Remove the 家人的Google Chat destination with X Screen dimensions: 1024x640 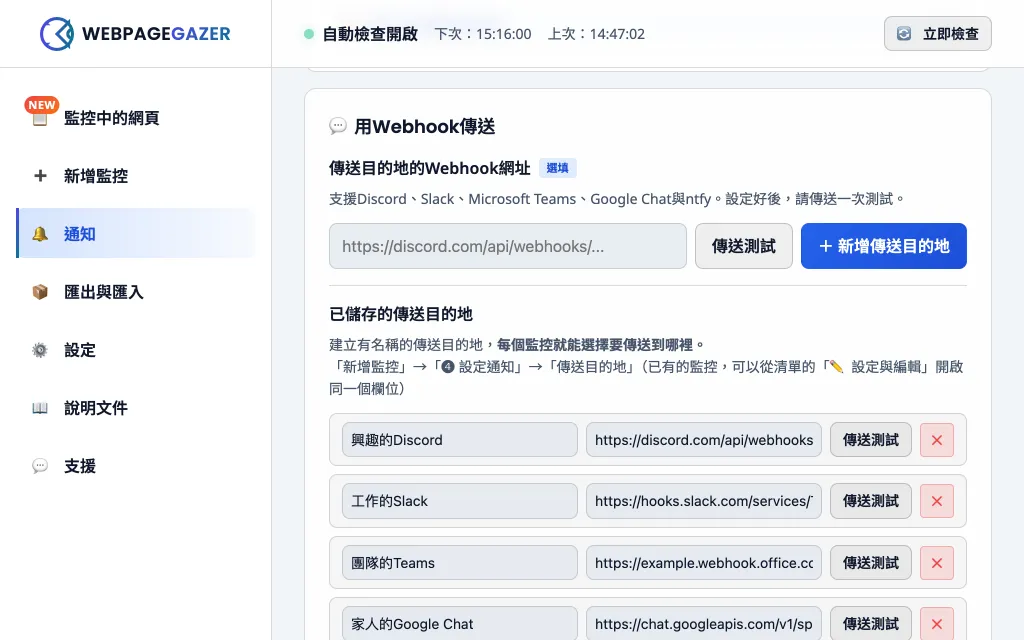[x=936, y=624]
